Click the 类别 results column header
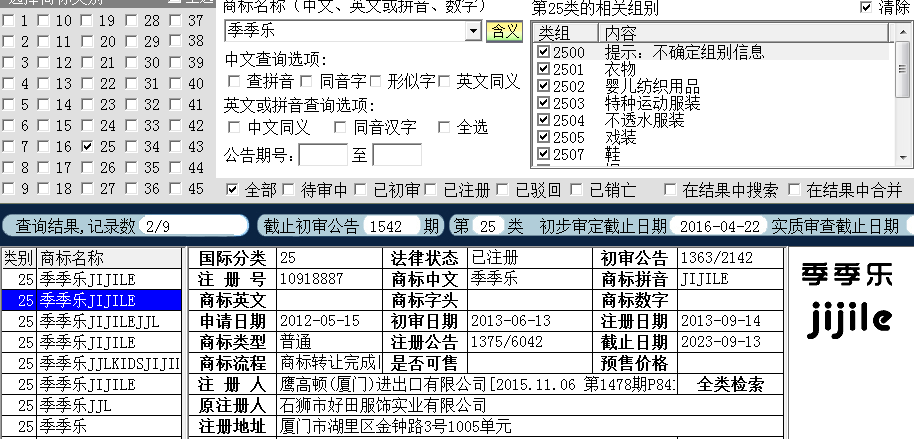Image resolution: width=914 pixels, height=439 pixels. (x=19, y=258)
